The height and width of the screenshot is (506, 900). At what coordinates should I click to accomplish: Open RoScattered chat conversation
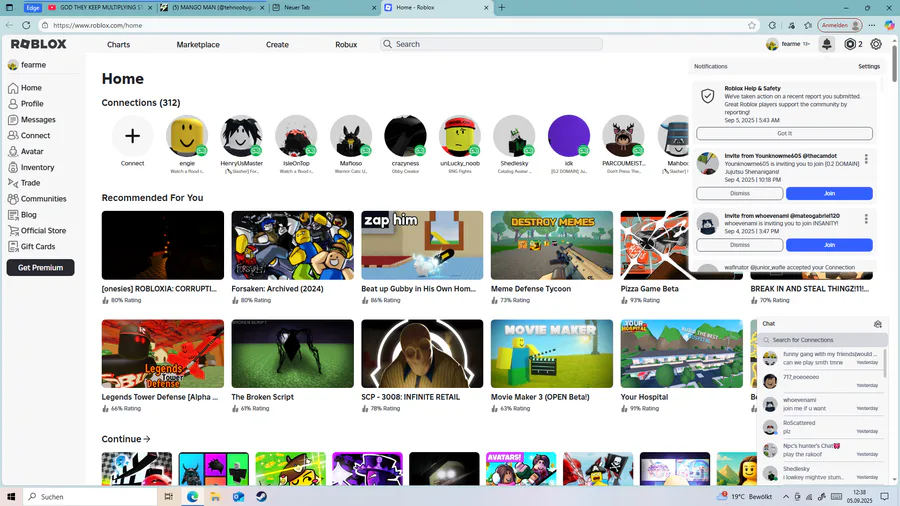[821, 427]
